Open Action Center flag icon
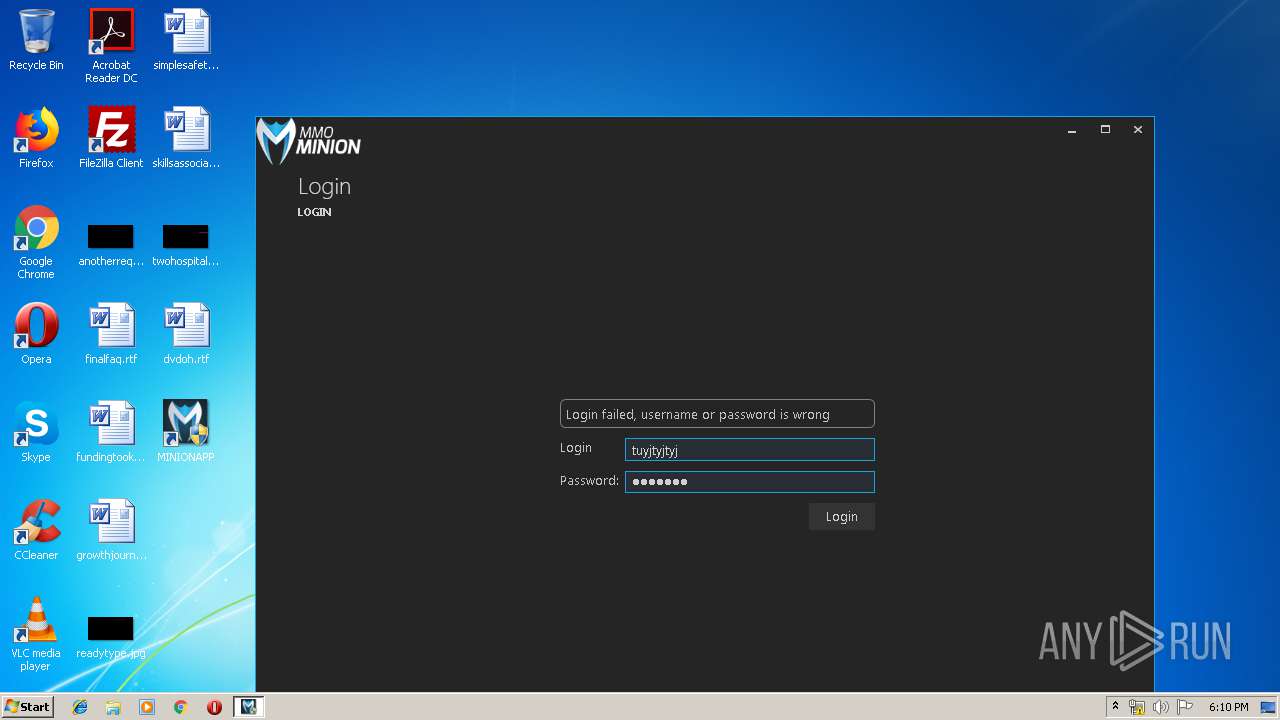This screenshot has width=1280, height=720. pos(1185,707)
